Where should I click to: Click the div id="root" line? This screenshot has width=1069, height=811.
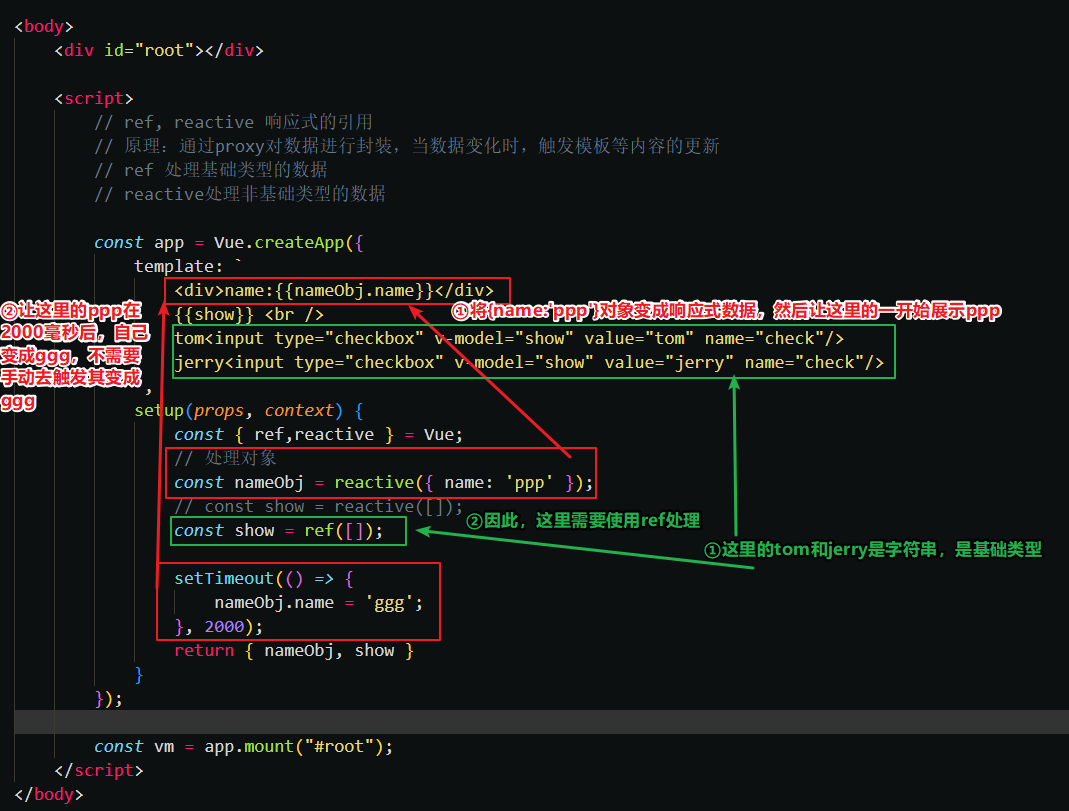coord(159,50)
